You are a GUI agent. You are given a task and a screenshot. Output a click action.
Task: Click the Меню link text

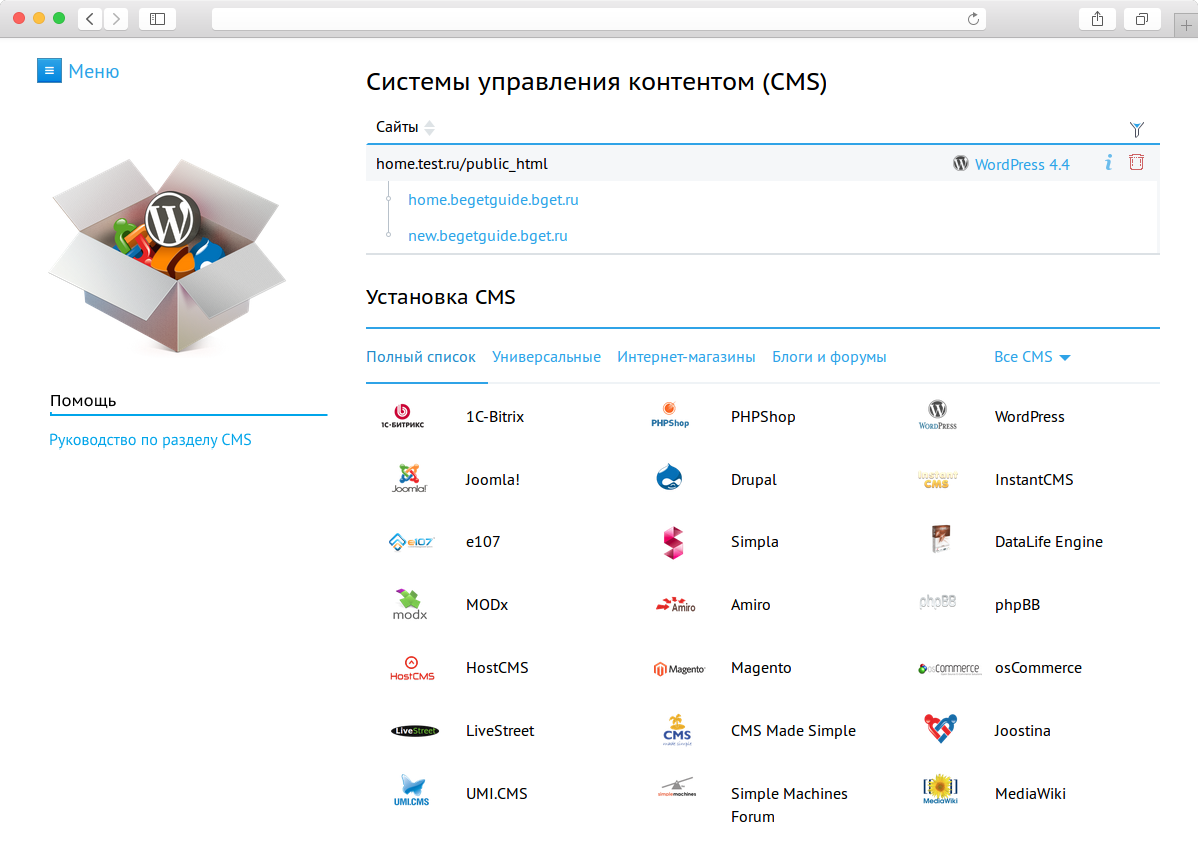pyautogui.click(x=94, y=71)
